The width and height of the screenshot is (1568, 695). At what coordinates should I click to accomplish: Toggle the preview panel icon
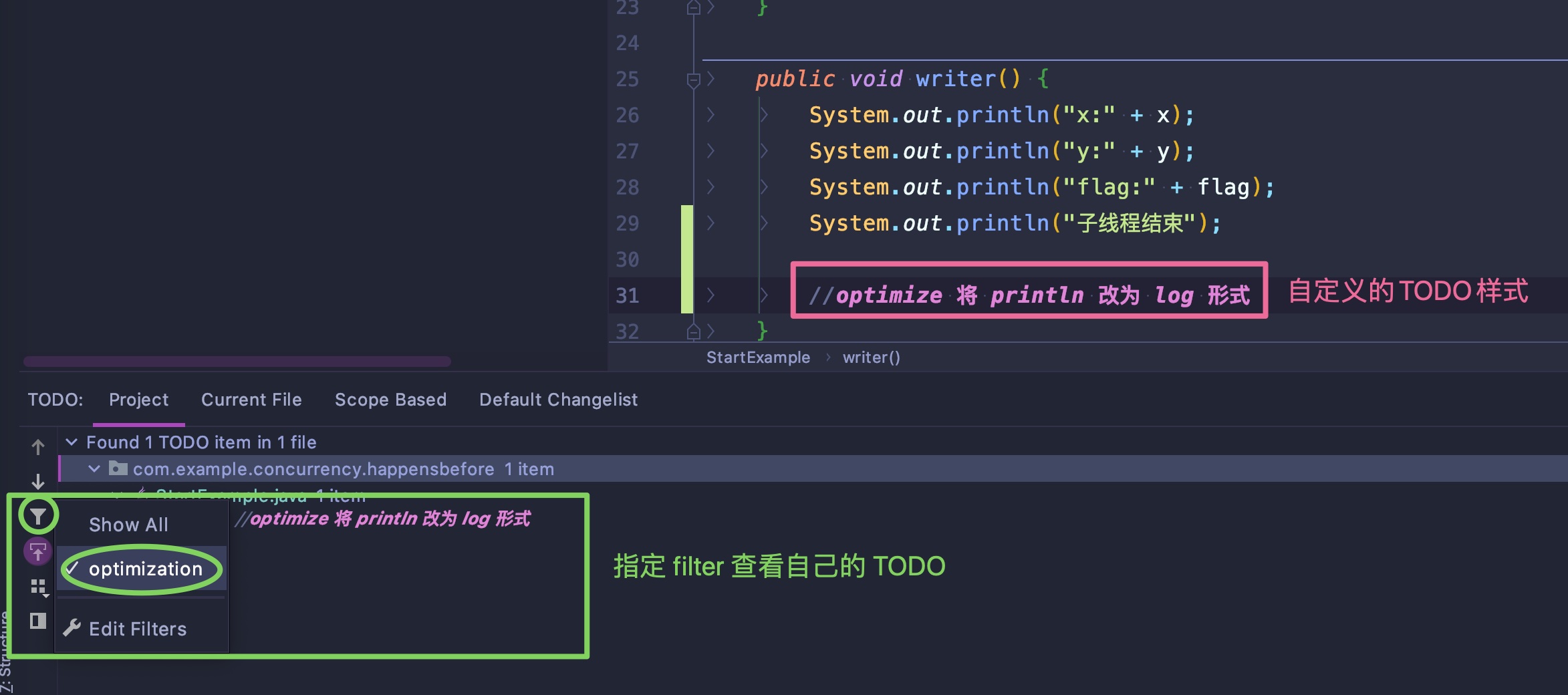pos(38,621)
